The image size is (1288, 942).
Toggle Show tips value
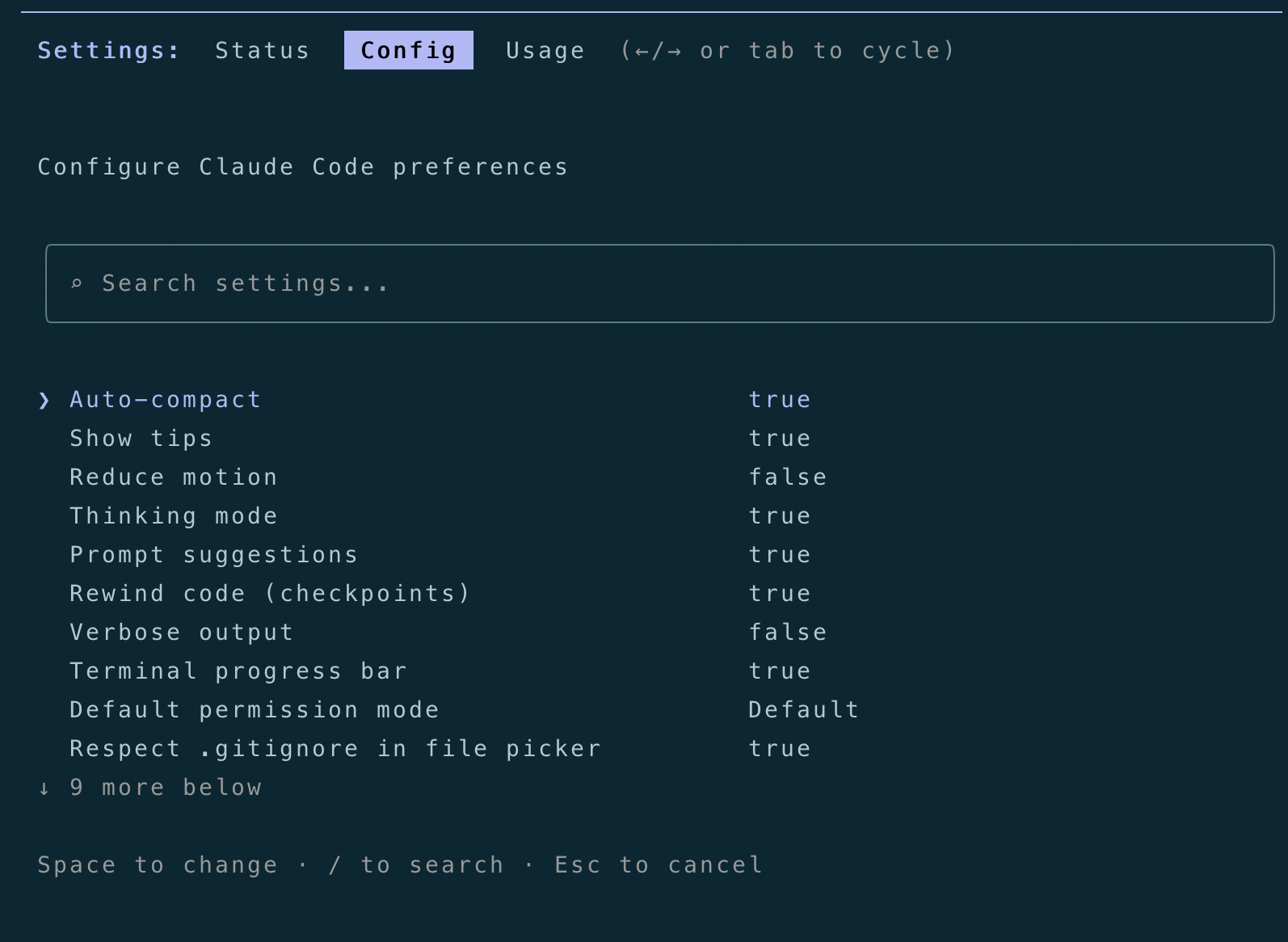coord(779,439)
